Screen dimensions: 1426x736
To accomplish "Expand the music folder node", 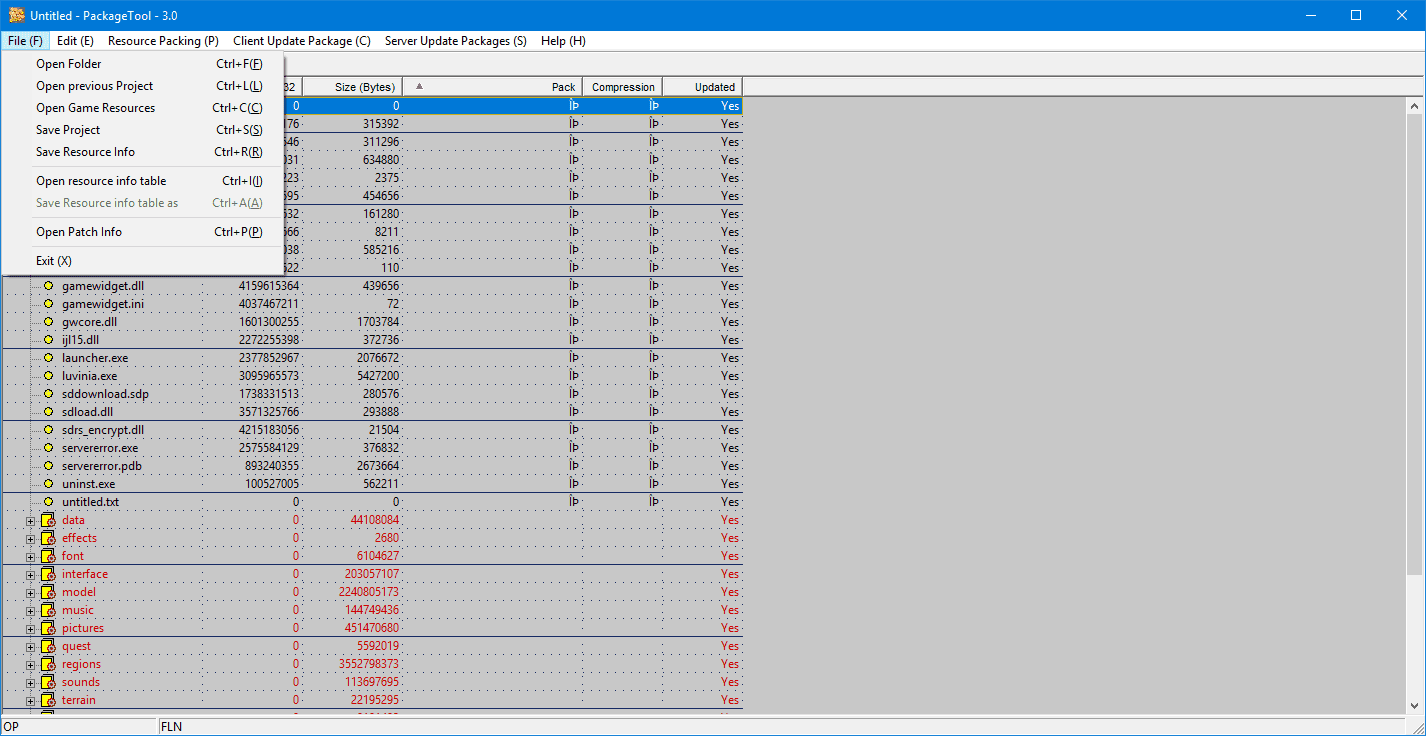I will (30, 611).
